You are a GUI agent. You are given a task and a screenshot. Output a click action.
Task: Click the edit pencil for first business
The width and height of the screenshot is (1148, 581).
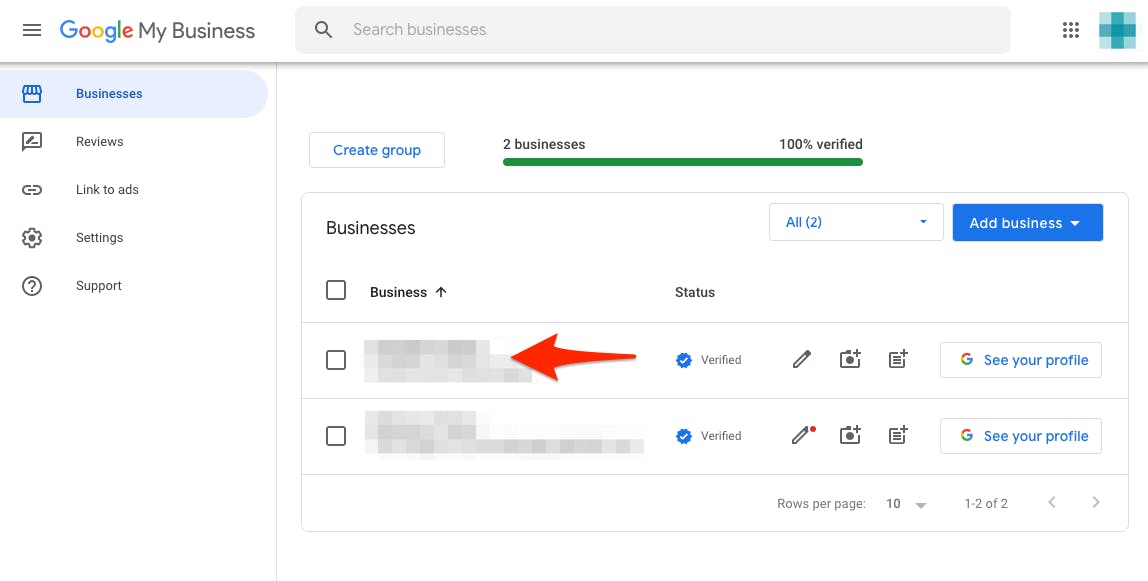[x=801, y=360]
